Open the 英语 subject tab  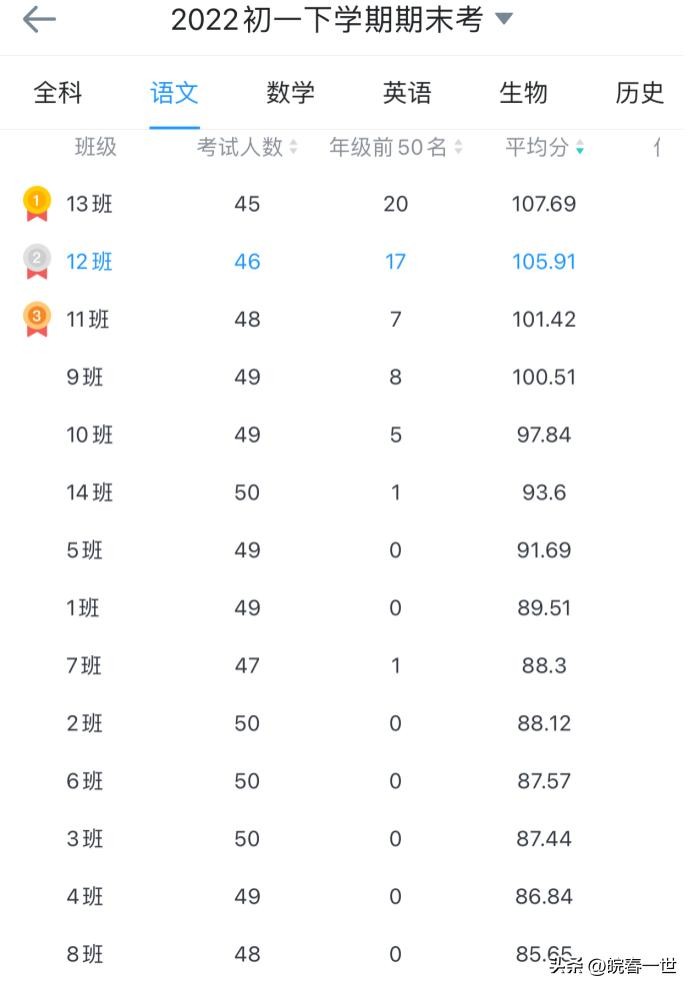tap(407, 93)
